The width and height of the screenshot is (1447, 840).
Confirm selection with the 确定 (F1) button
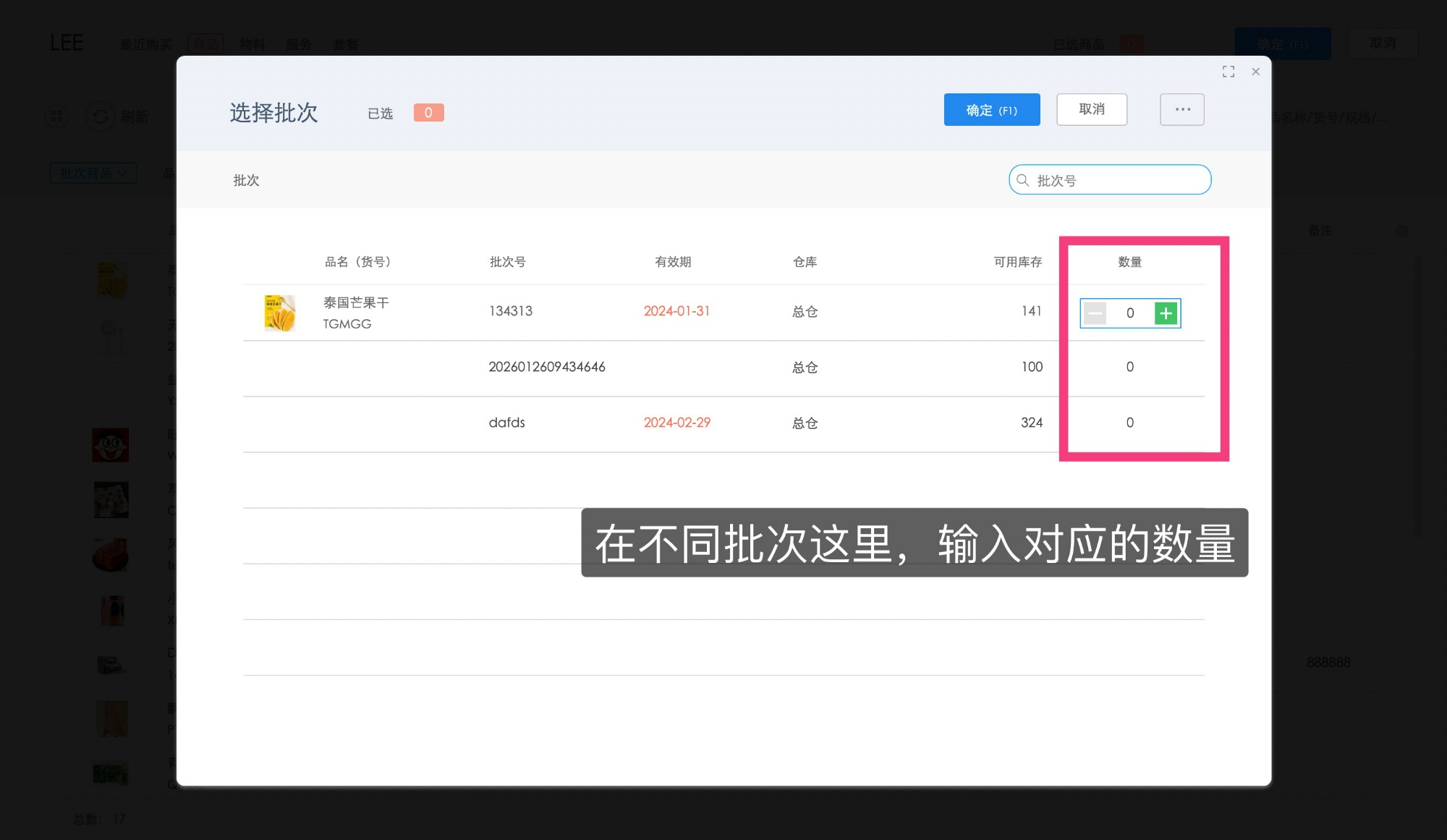click(991, 109)
